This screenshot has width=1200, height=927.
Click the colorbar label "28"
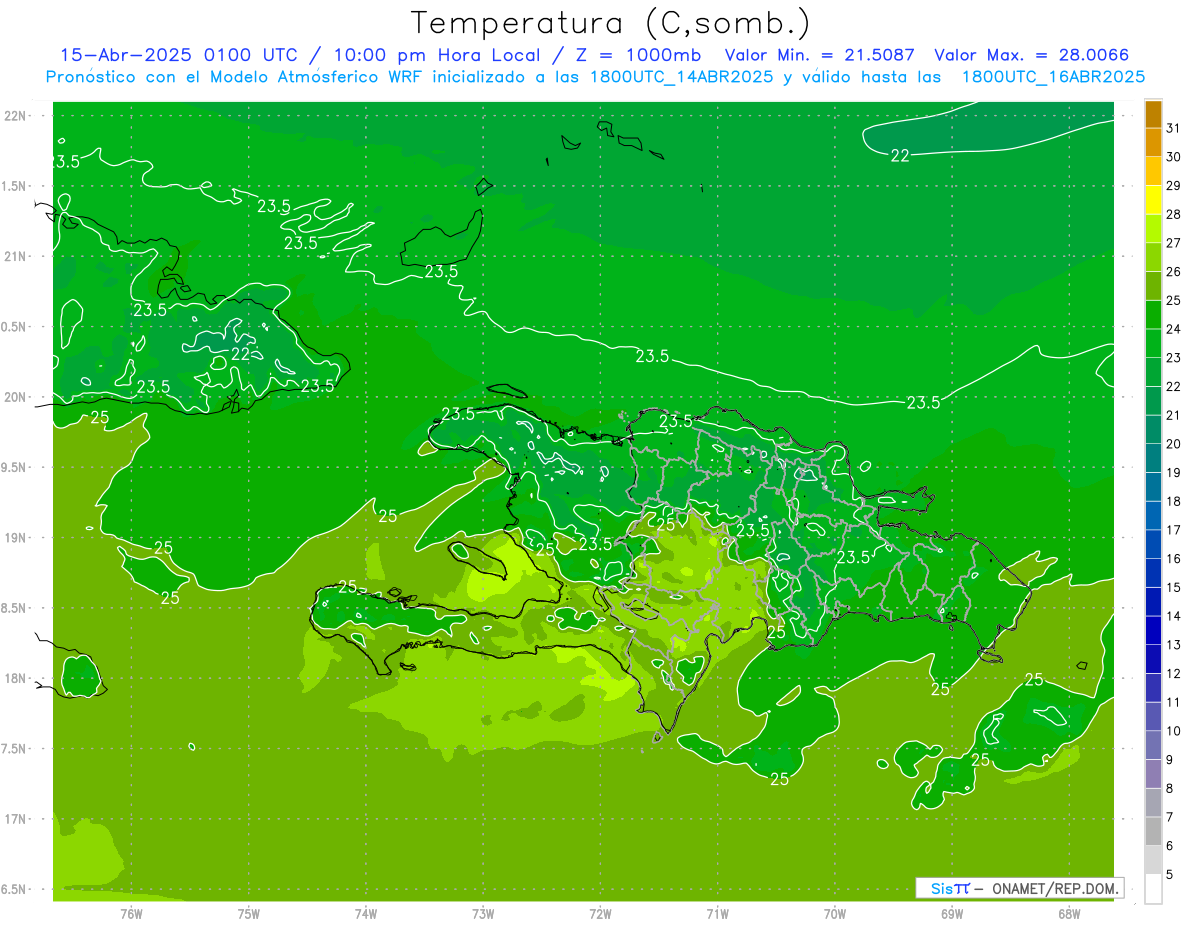click(x=1174, y=214)
